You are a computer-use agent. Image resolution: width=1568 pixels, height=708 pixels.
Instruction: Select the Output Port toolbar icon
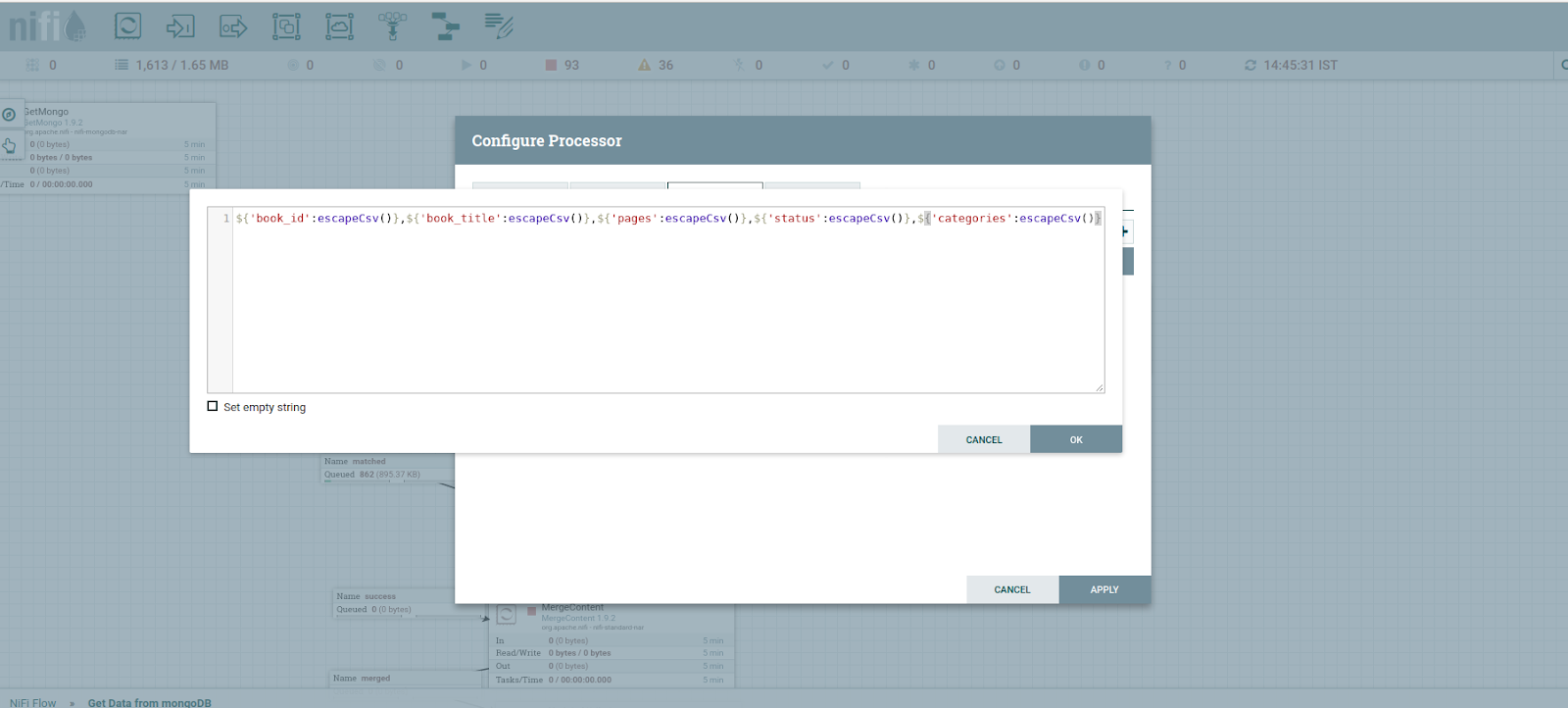[x=233, y=26]
